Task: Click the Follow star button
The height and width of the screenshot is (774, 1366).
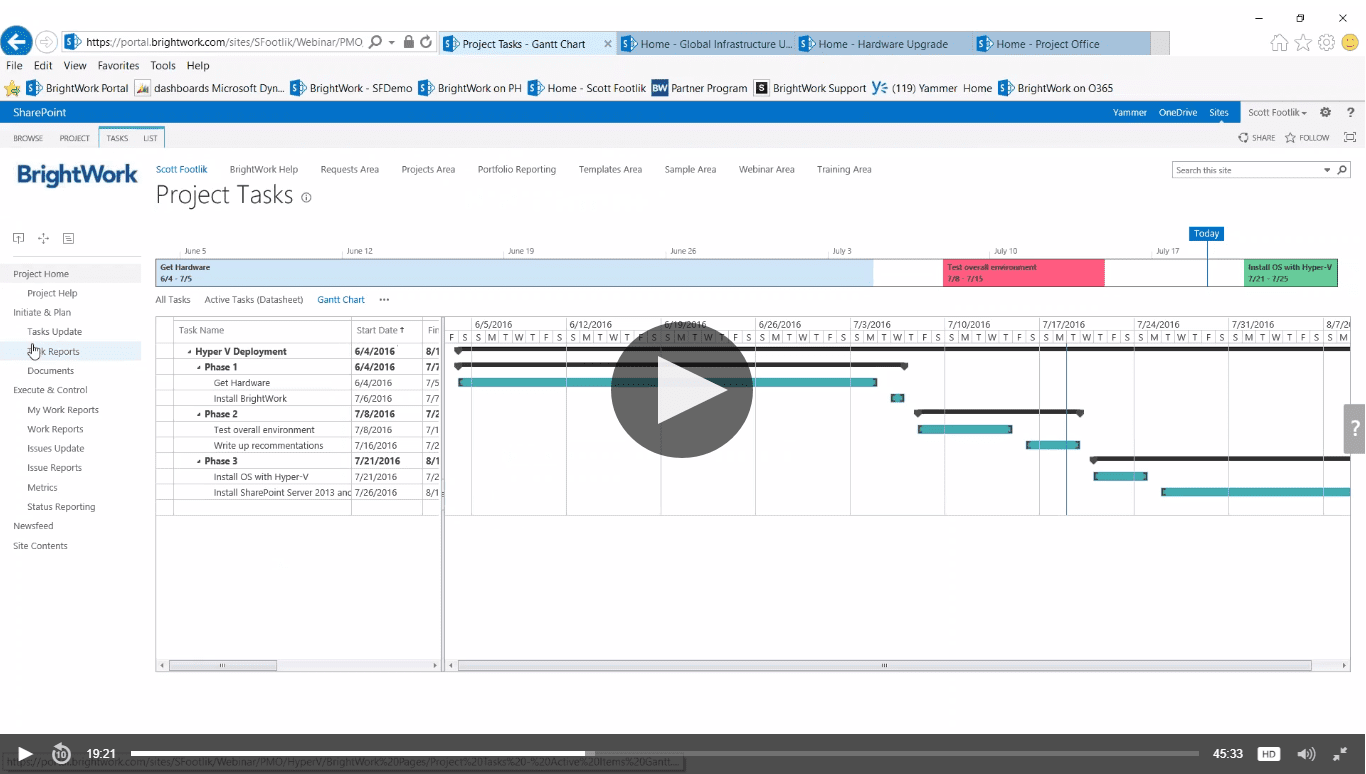Action: click(x=1308, y=138)
